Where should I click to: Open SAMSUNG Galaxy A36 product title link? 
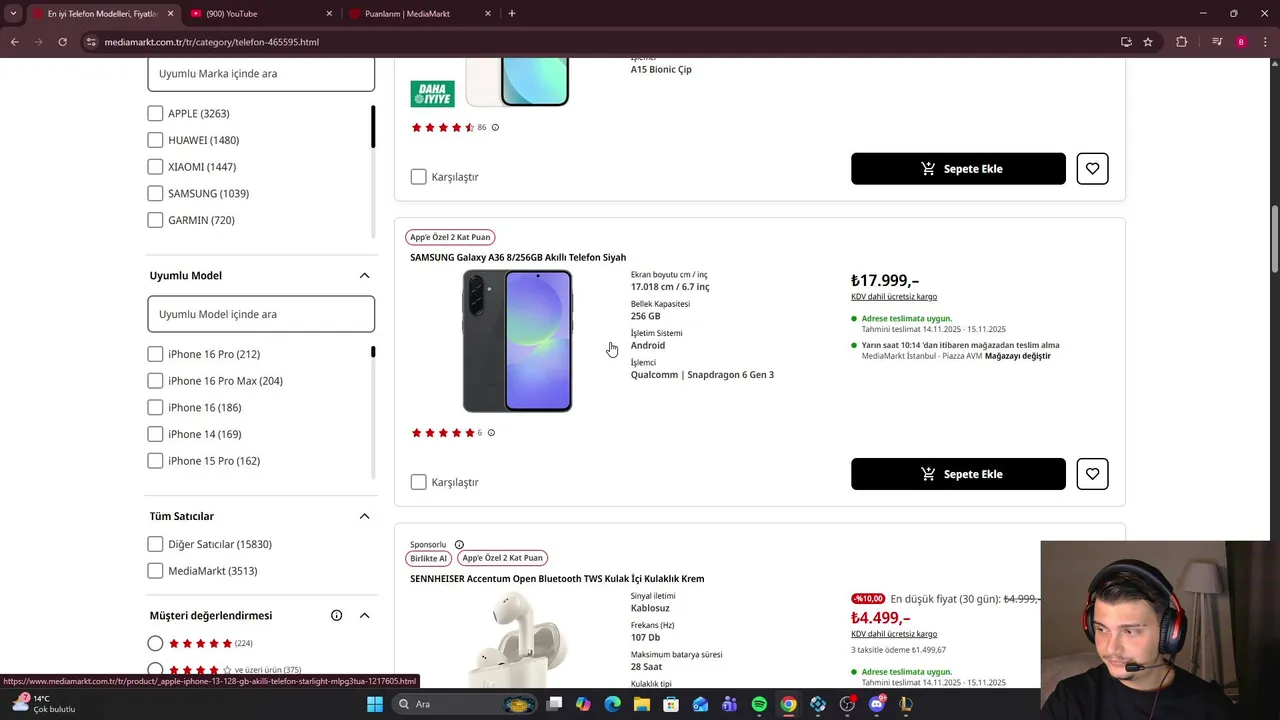(518, 257)
